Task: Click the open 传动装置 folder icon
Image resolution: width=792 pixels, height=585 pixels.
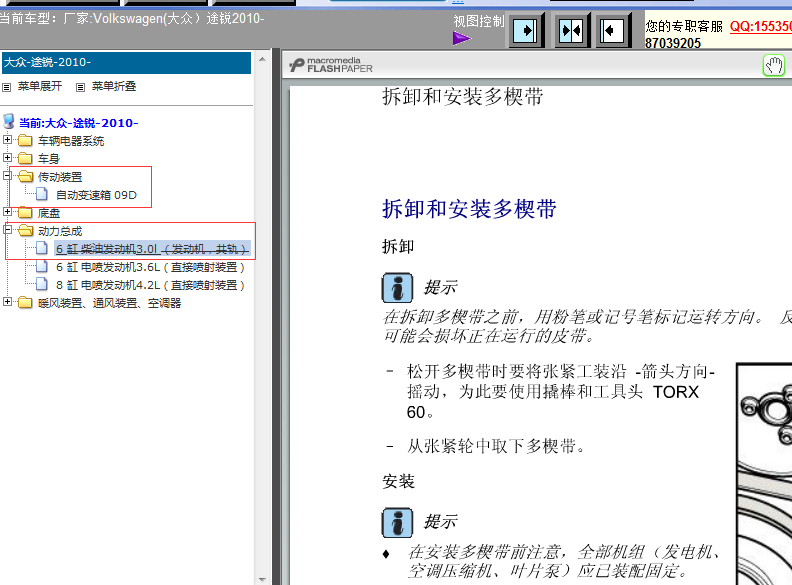Action: 25,176
